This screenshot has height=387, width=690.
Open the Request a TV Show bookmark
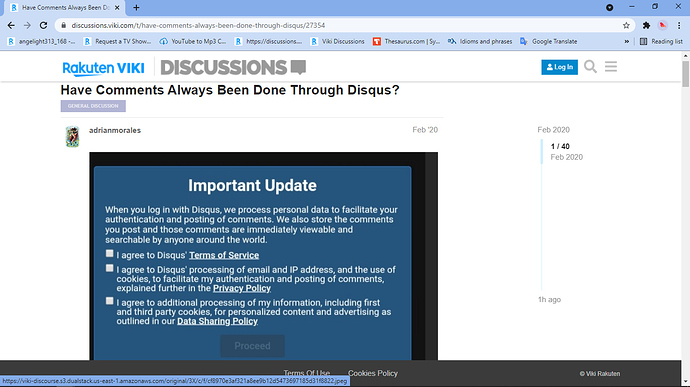pos(117,41)
